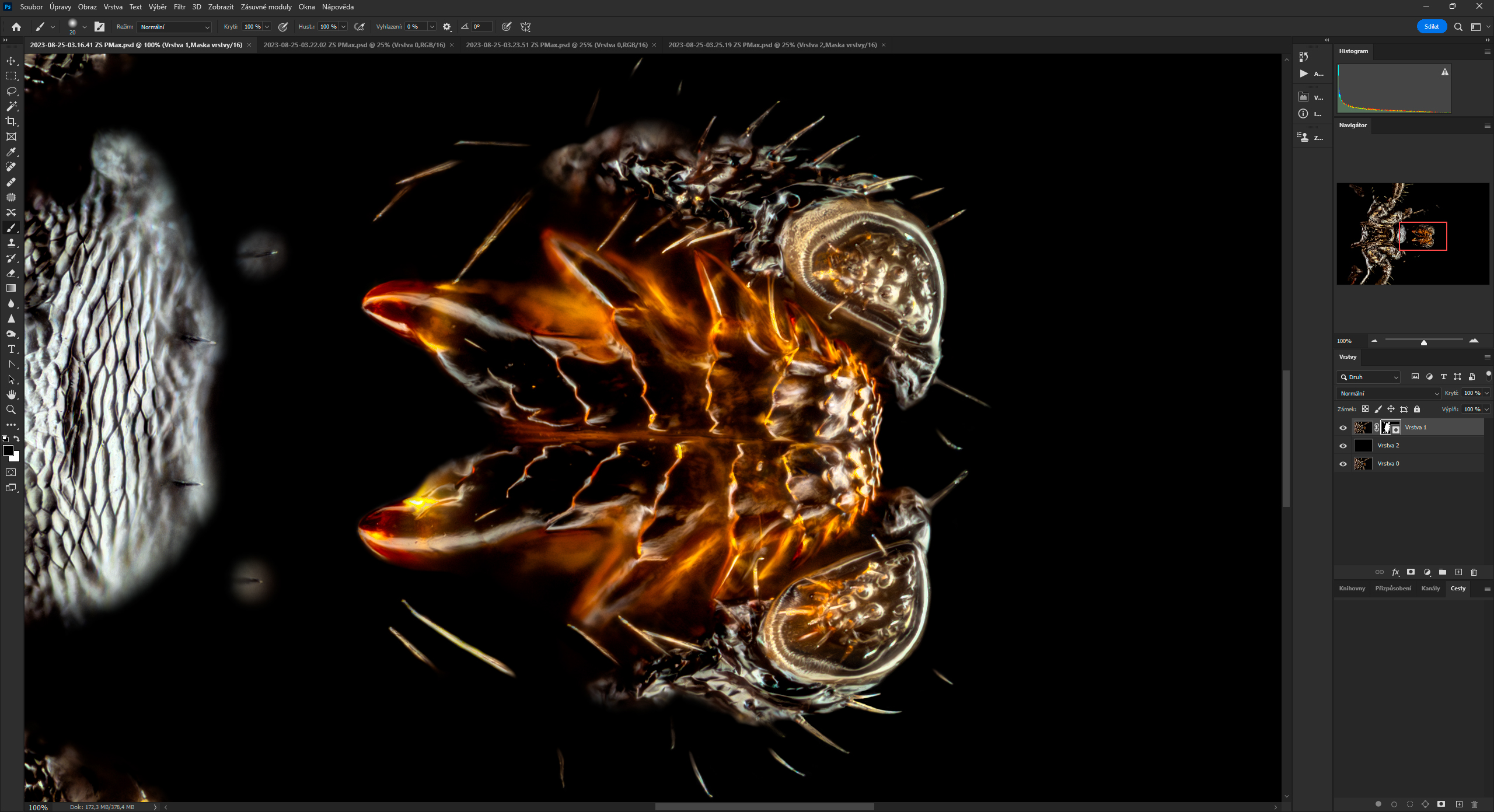Select the Zoom tool in toolbar
Image resolution: width=1494 pixels, height=812 pixels.
point(11,409)
